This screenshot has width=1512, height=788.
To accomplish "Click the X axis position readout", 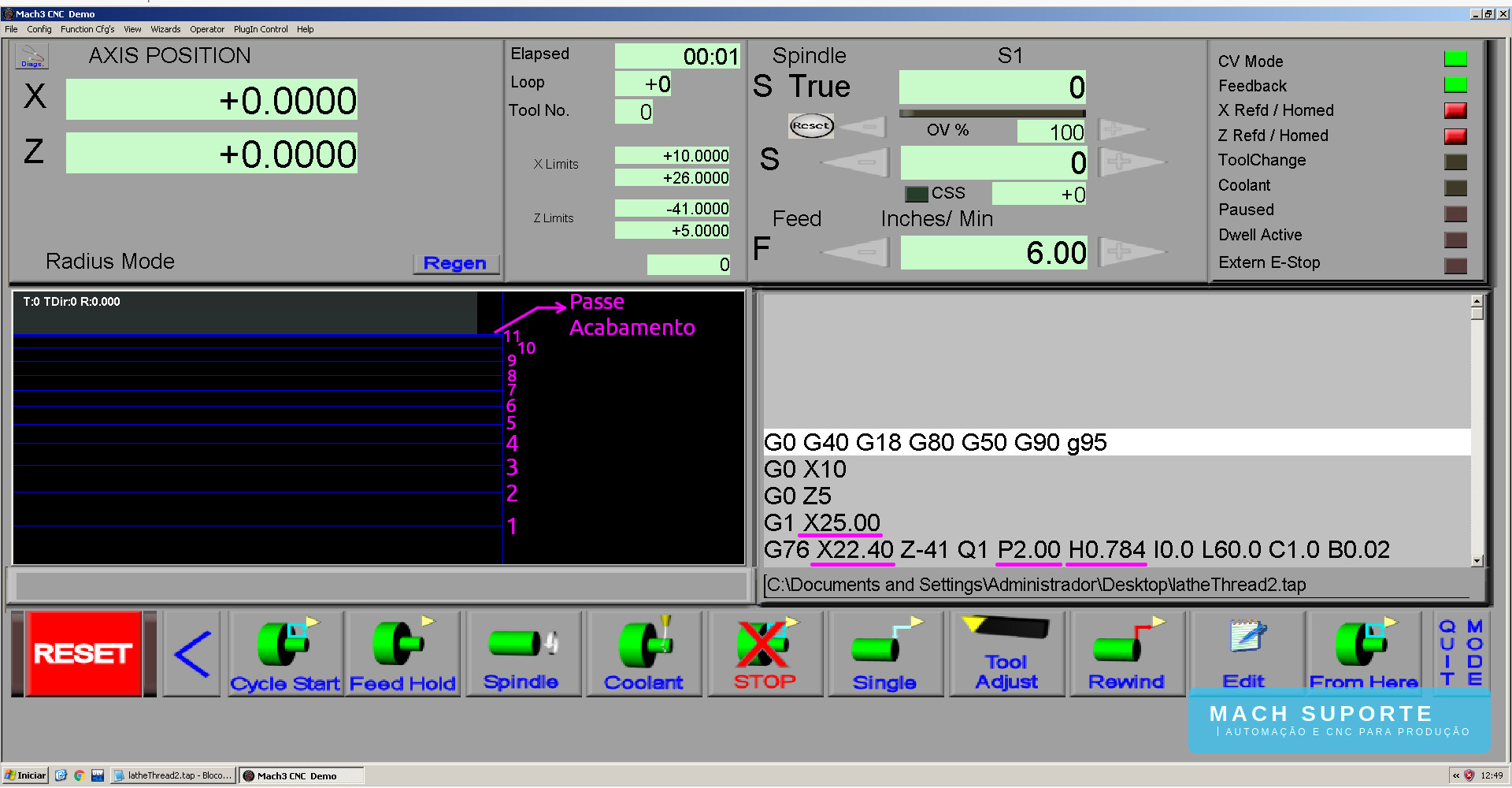I will (x=212, y=100).
